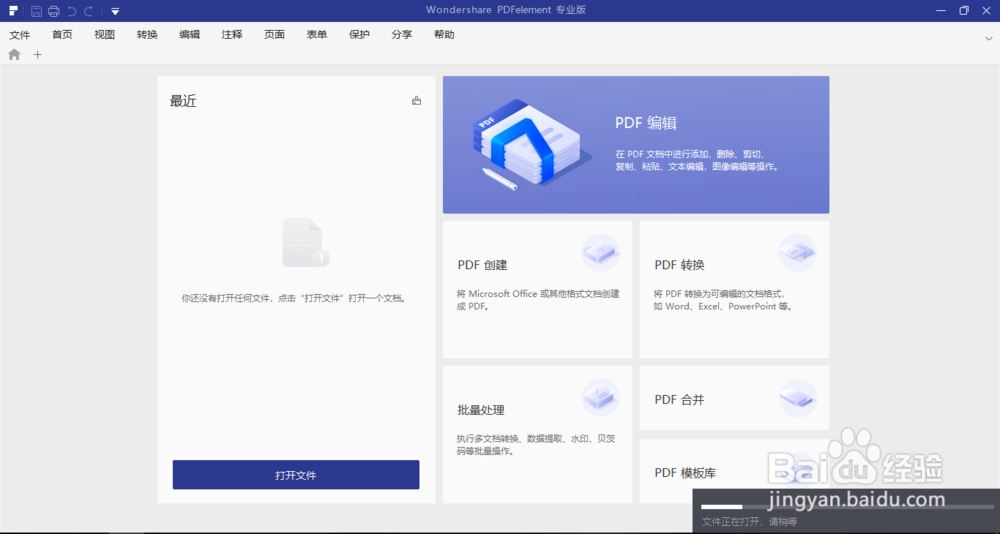Click the save icon in title bar
The image size is (1000, 534).
coord(36,11)
